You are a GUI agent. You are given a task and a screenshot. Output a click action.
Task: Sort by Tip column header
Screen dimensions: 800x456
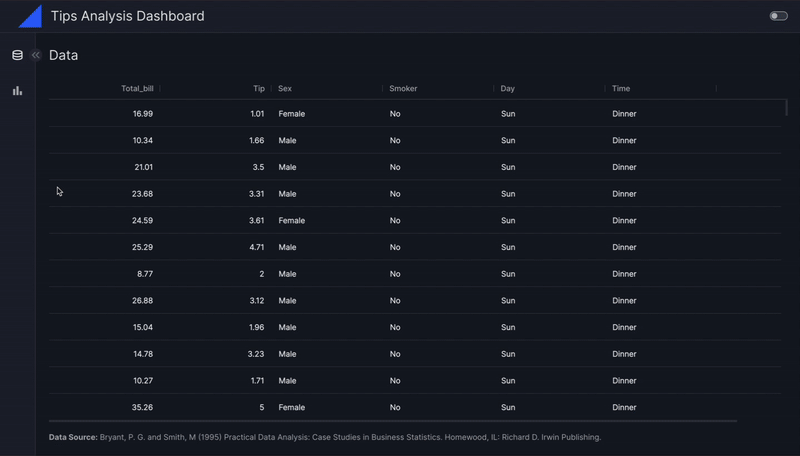pos(258,89)
